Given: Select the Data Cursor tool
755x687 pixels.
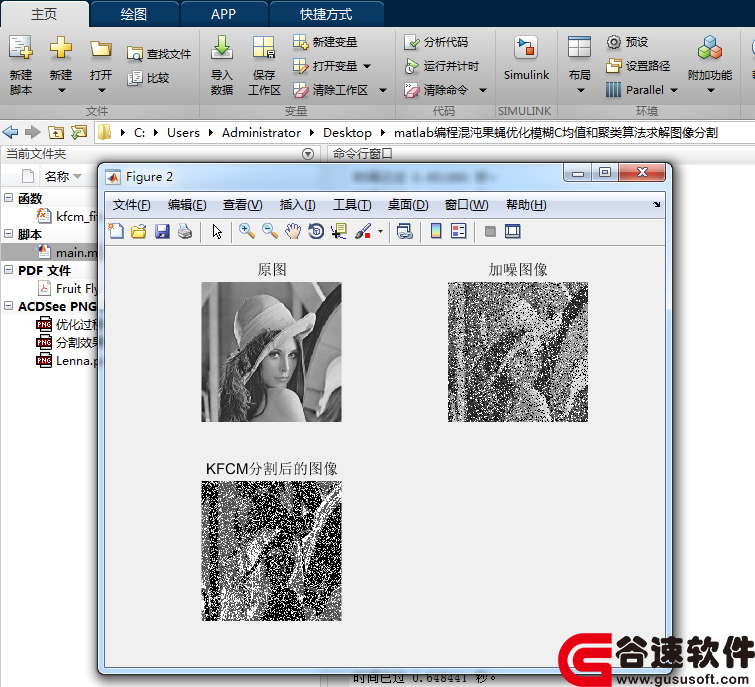Looking at the screenshot, I should coord(339,232).
